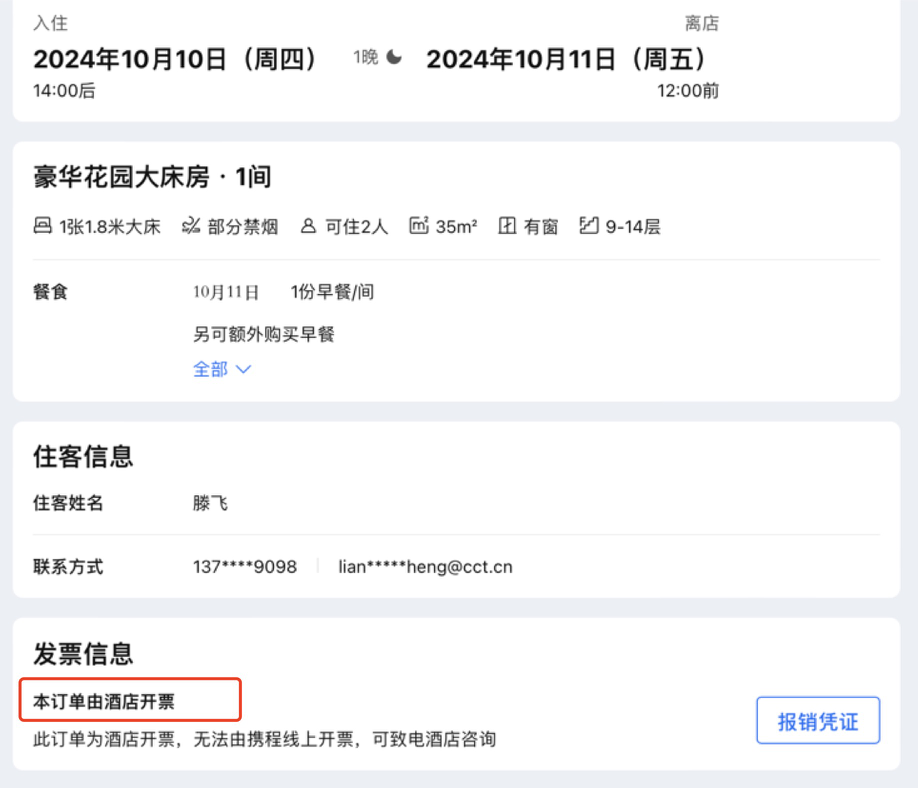Image resolution: width=918 pixels, height=788 pixels.
Task: Click the bed icon beside 1张1.8米大床
Action: 42,227
